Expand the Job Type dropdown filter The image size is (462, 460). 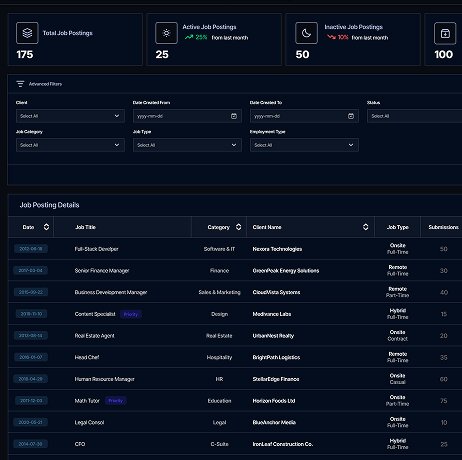[x=187, y=145]
